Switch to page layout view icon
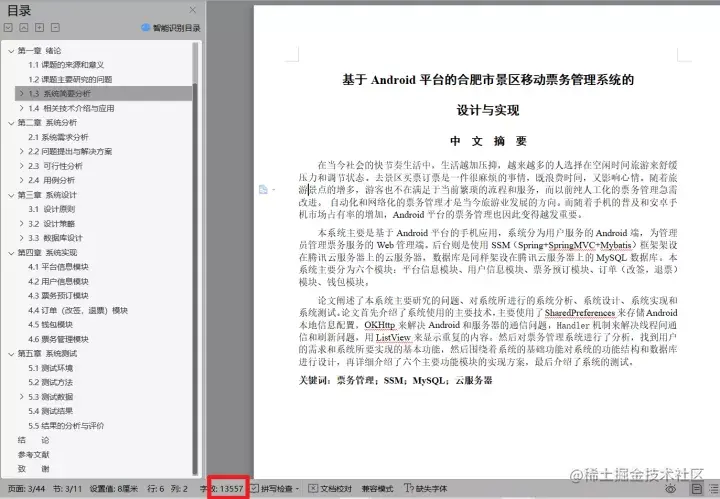Viewport: 720px width, 499px height. click(x=697, y=489)
